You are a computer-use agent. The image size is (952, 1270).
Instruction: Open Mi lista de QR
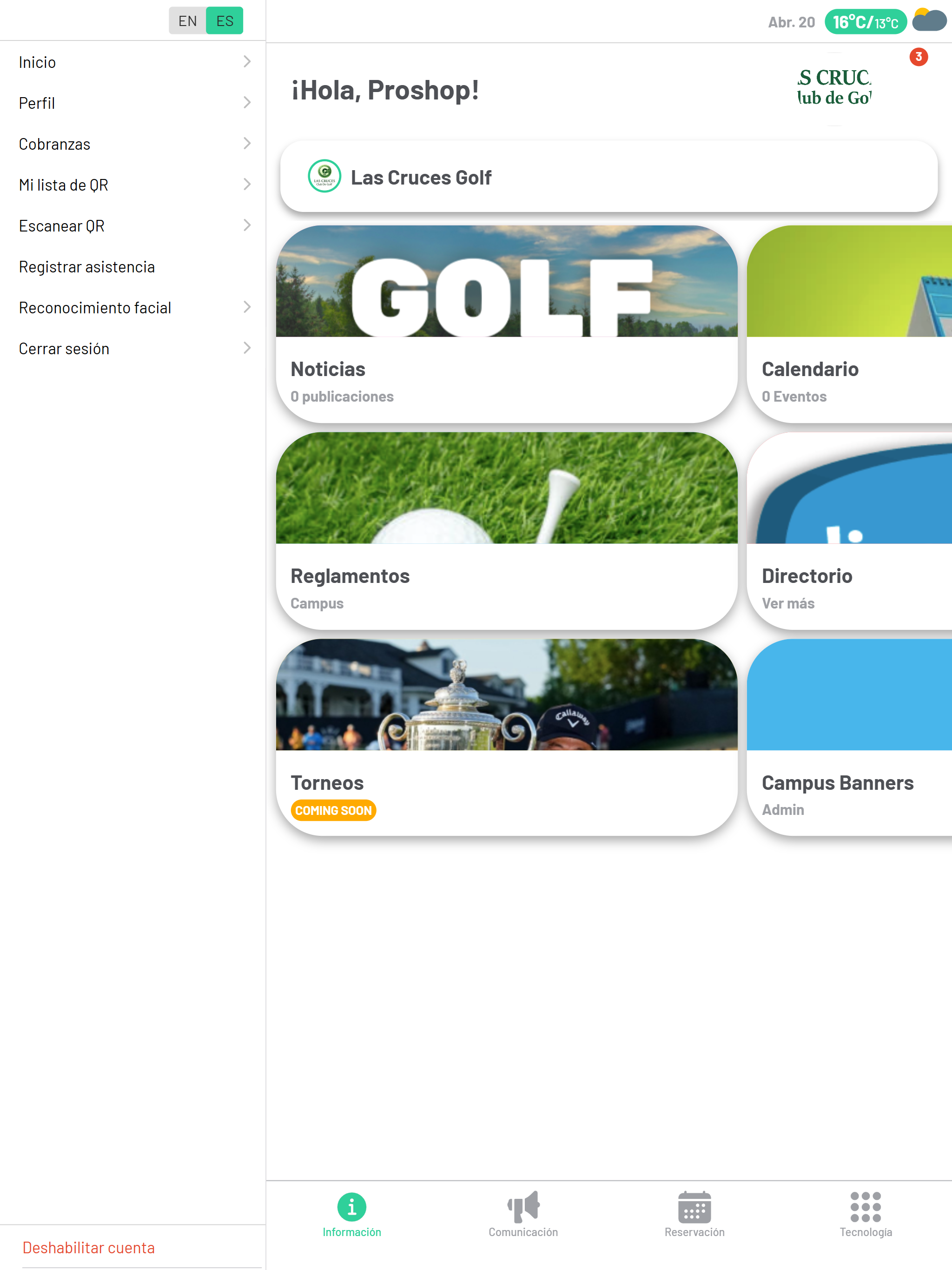[132, 185]
